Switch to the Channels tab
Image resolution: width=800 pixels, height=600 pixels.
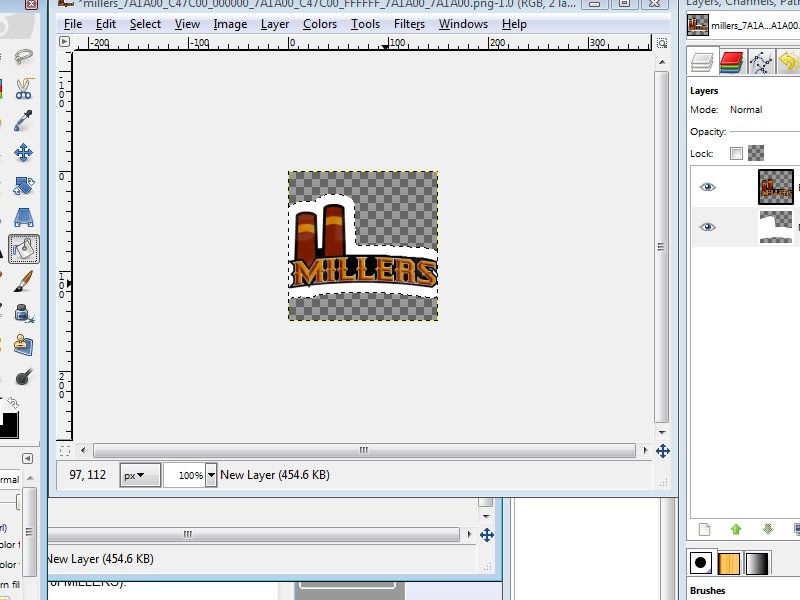(x=732, y=62)
